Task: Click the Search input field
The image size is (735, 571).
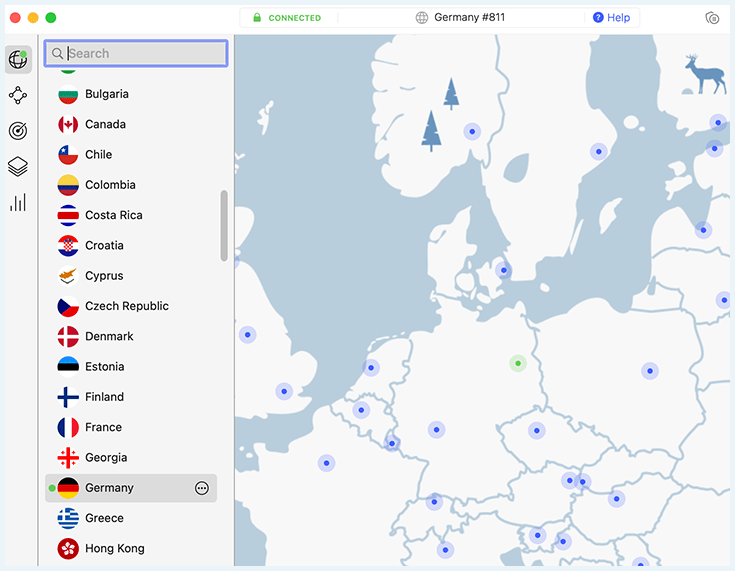Action: [136, 53]
